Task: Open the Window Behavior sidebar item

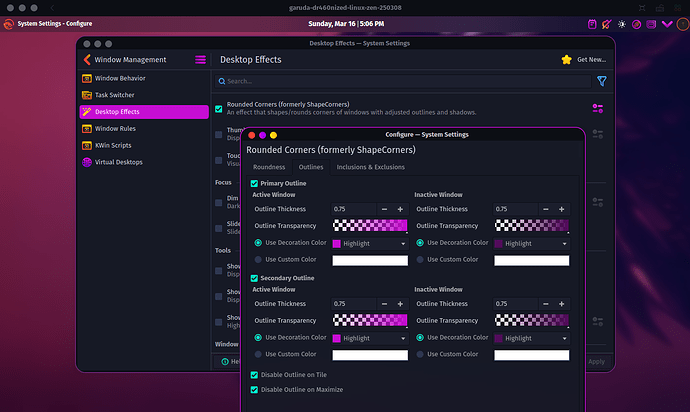Action: (144, 78)
